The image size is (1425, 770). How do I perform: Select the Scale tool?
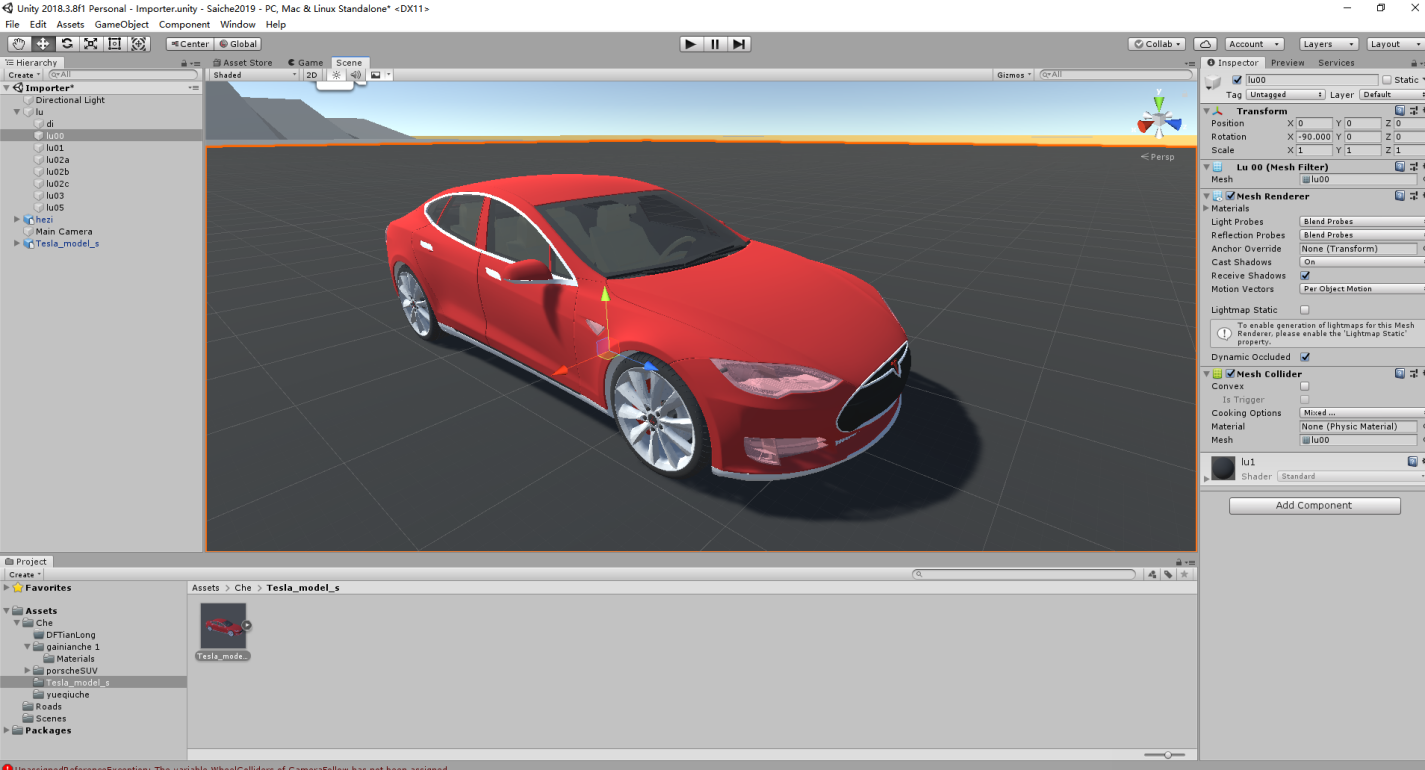91,44
